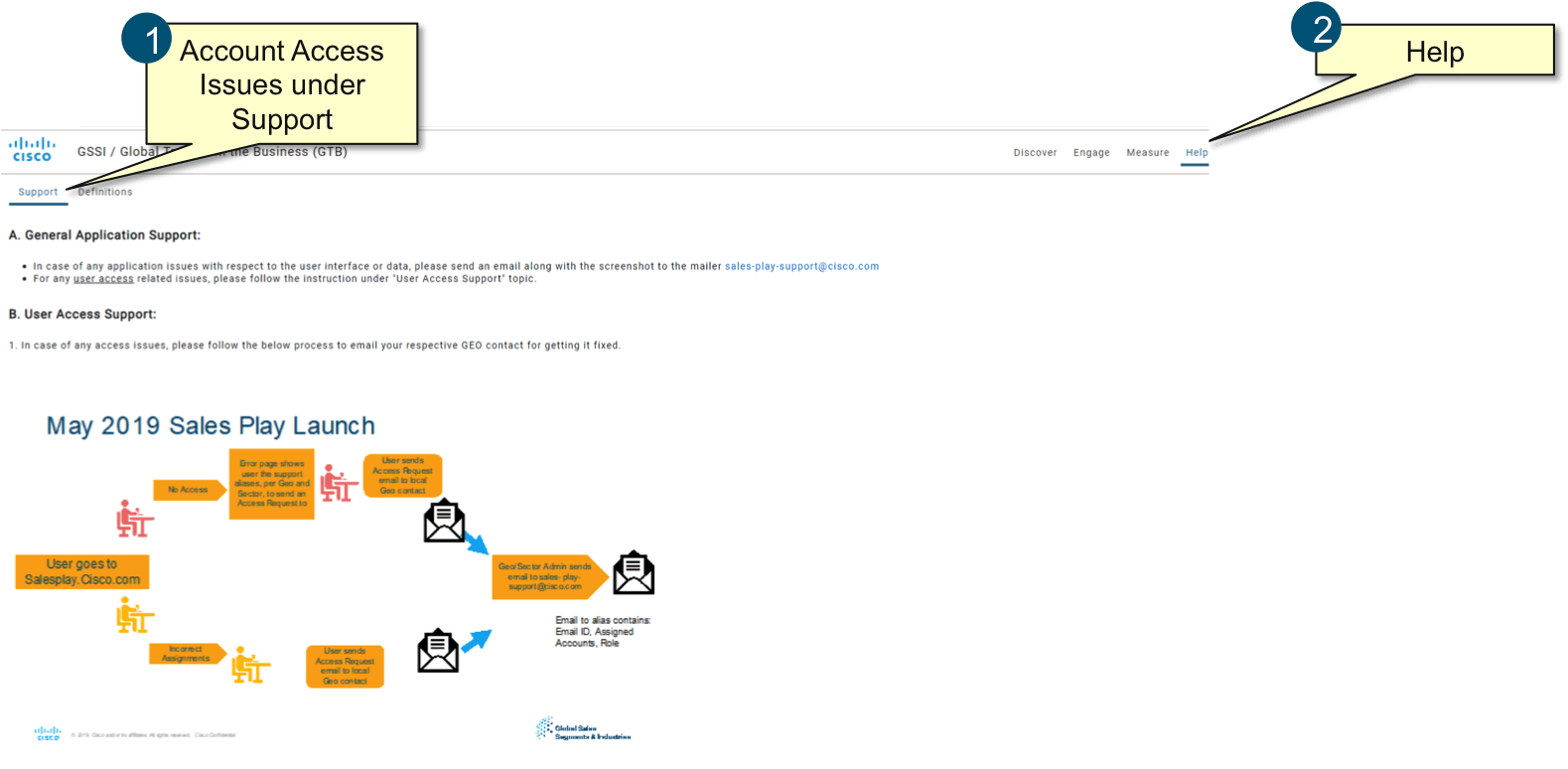
Task: Click the Global Sales Segments & Industries logo
Action: (584, 729)
